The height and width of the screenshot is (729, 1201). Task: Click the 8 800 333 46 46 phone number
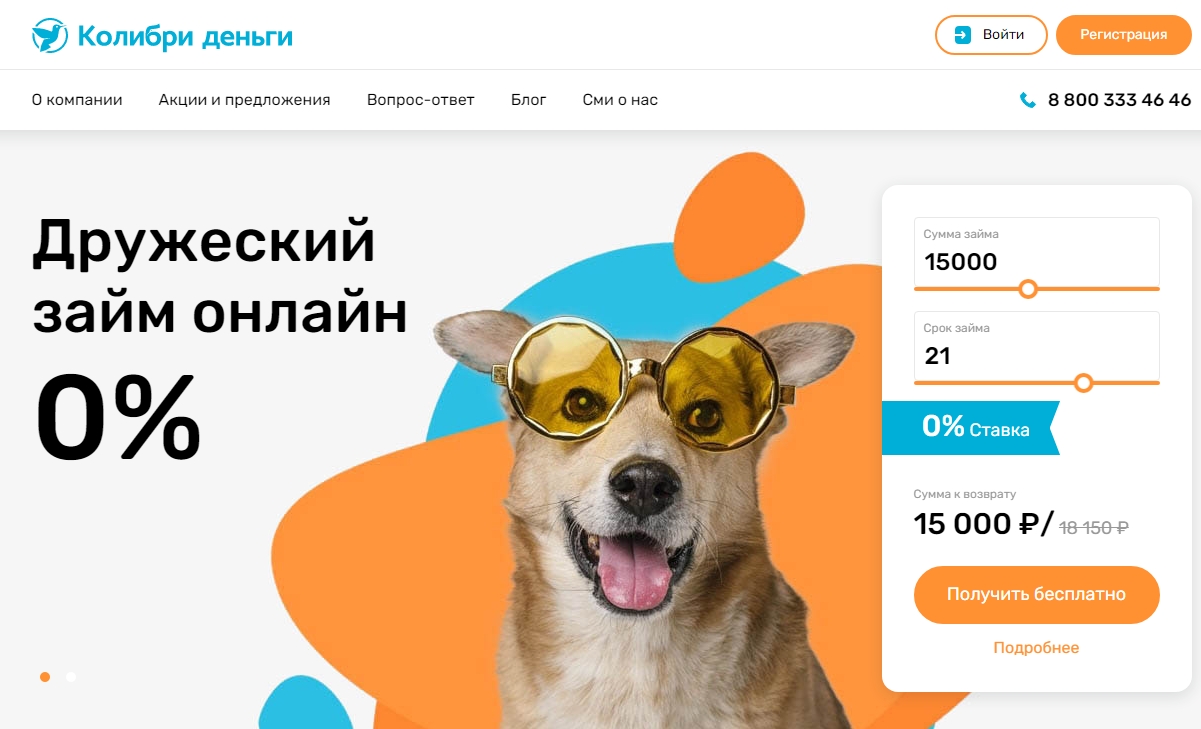[x=1119, y=100]
